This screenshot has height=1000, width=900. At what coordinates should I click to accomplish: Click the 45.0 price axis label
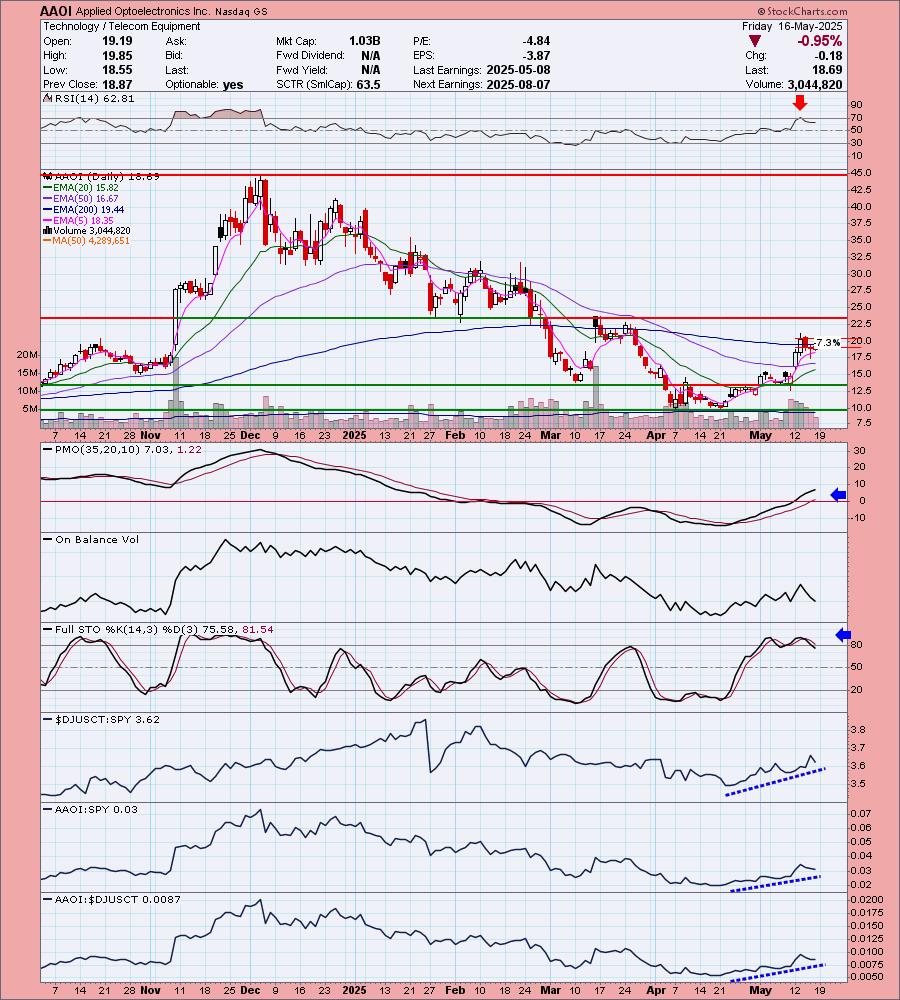coord(860,173)
